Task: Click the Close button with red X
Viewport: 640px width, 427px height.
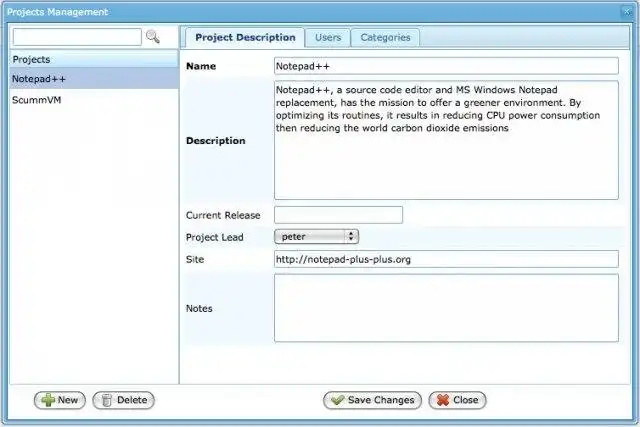Action: (457, 400)
